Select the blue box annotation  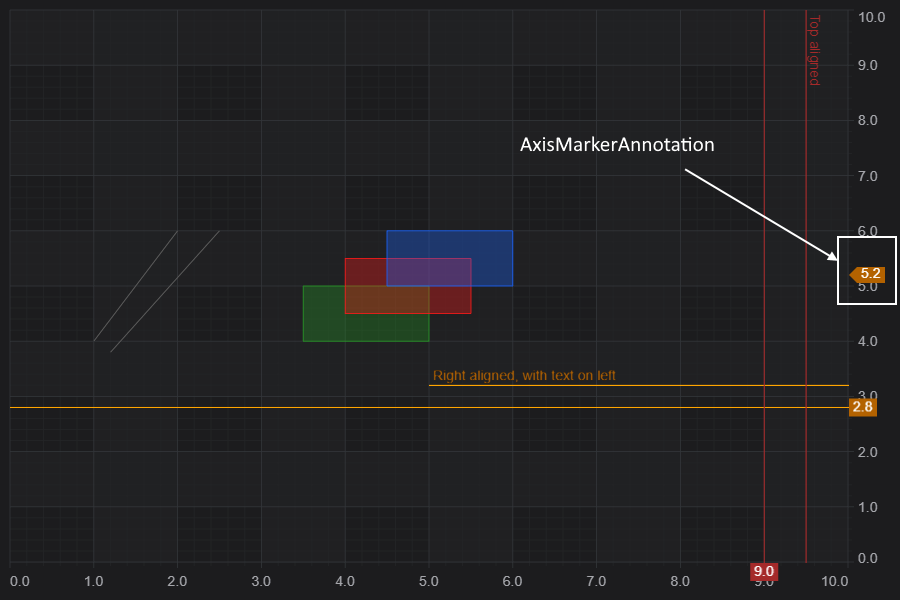(x=449, y=258)
